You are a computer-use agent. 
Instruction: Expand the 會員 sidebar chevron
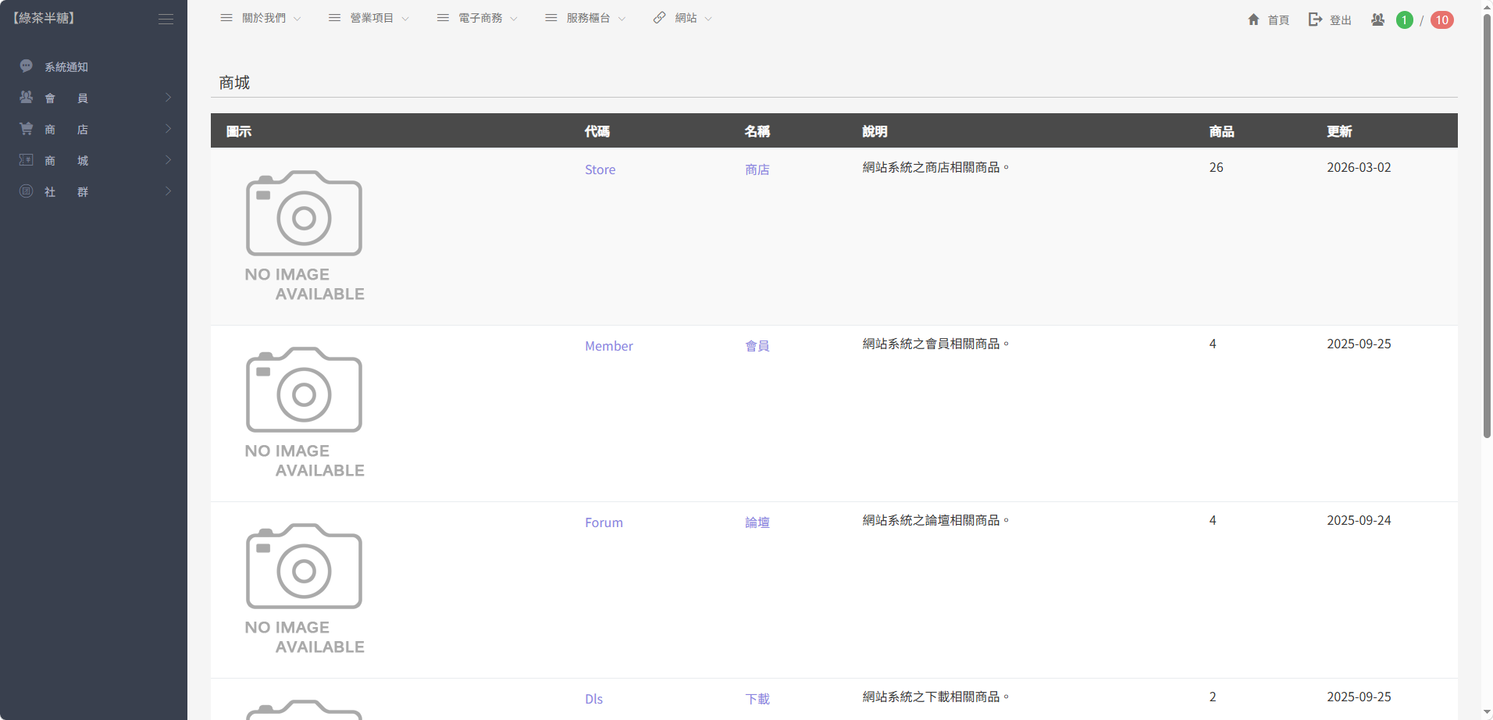[168, 98]
